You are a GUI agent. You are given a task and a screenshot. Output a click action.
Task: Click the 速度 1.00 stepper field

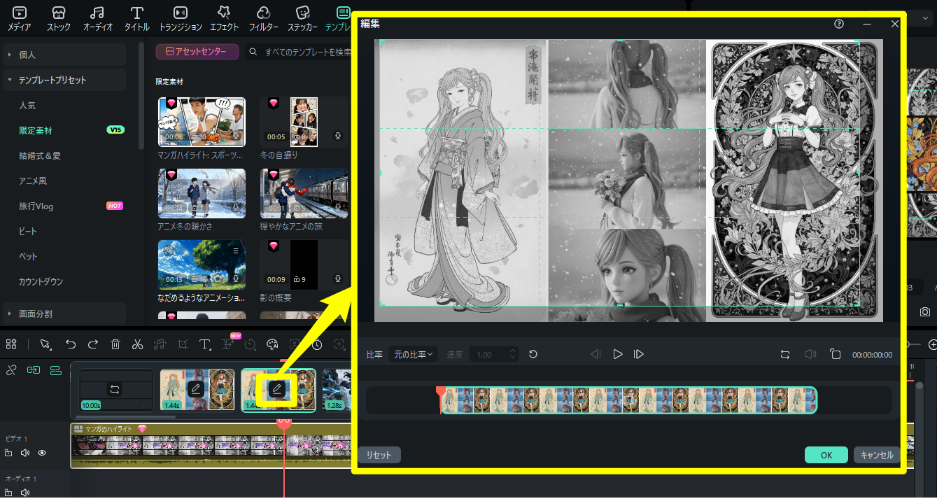494,355
